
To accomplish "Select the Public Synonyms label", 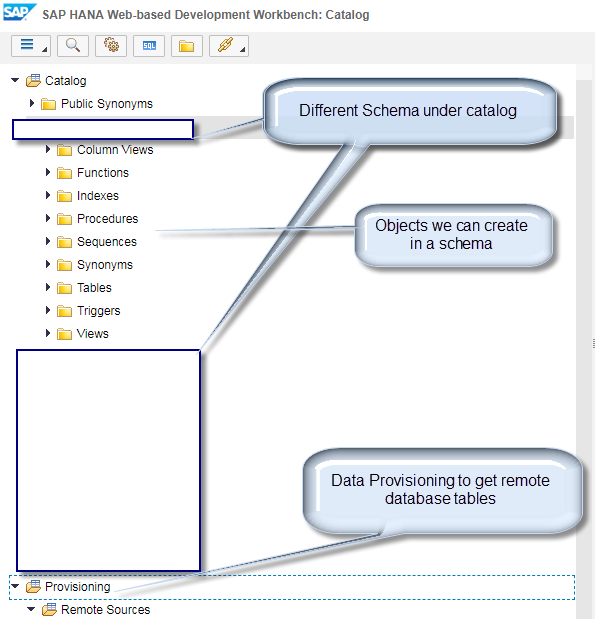I will [x=107, y=104].
